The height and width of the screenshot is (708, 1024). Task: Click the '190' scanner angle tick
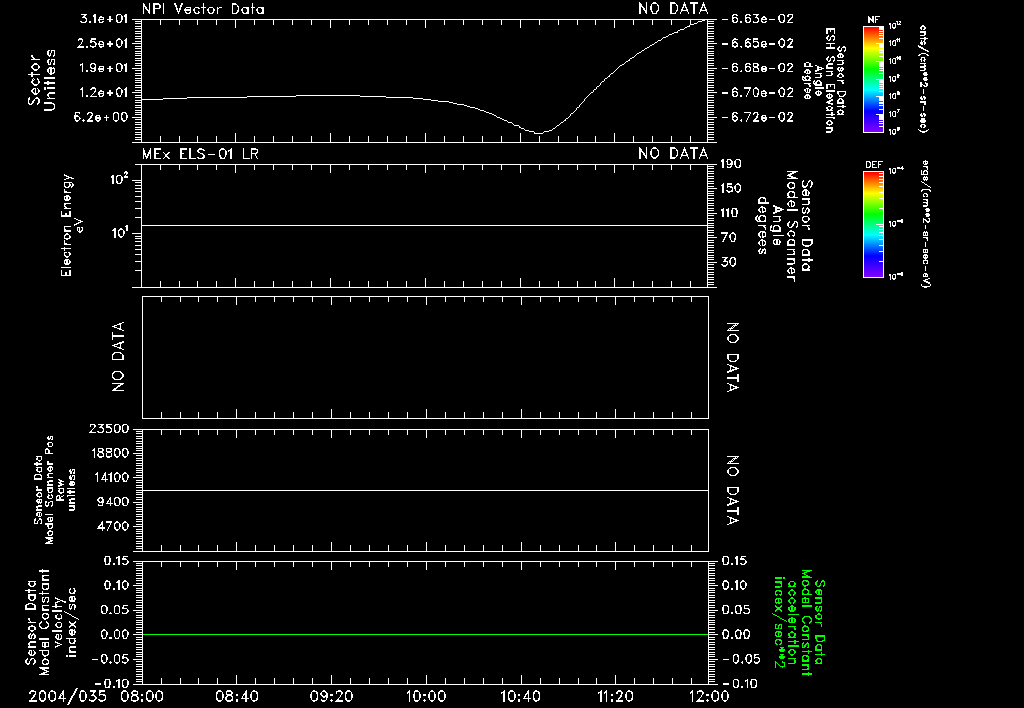pos(731,164)
